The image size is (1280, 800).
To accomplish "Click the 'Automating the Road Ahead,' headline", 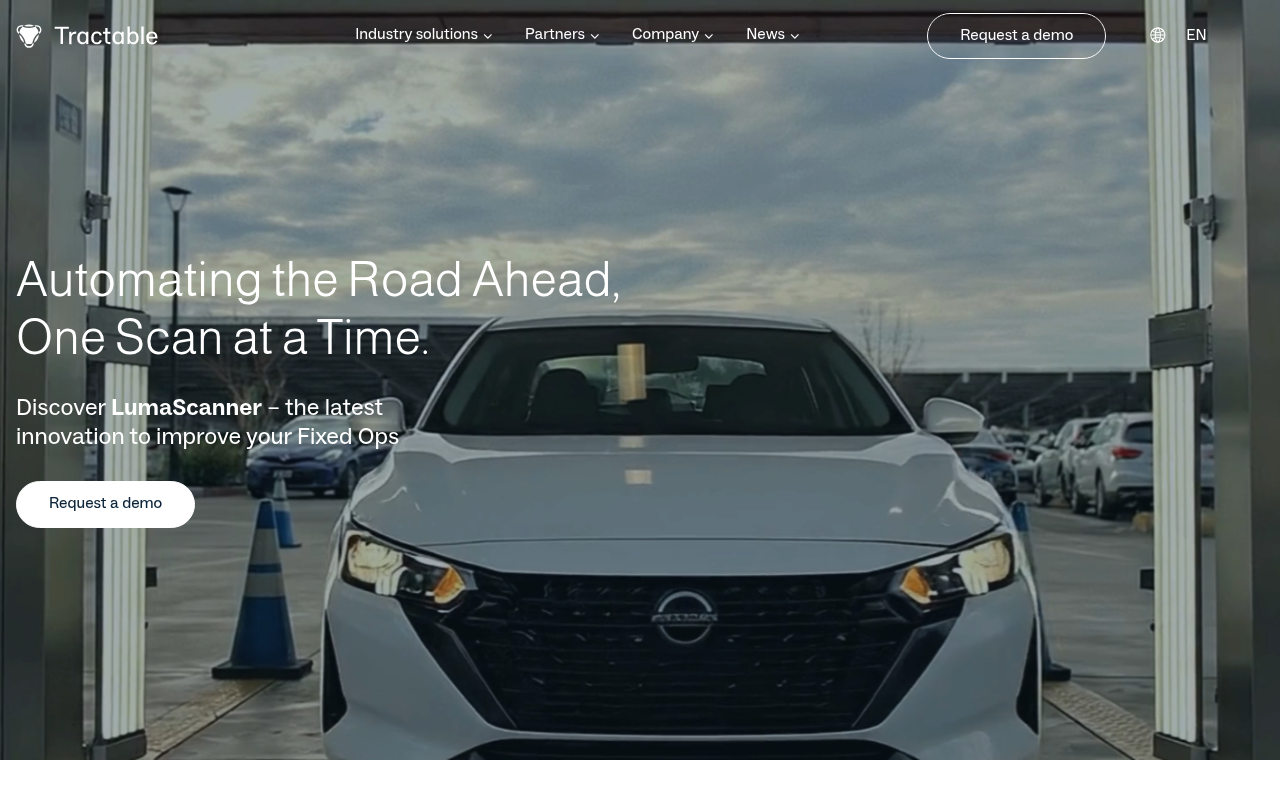I will 318,280.
